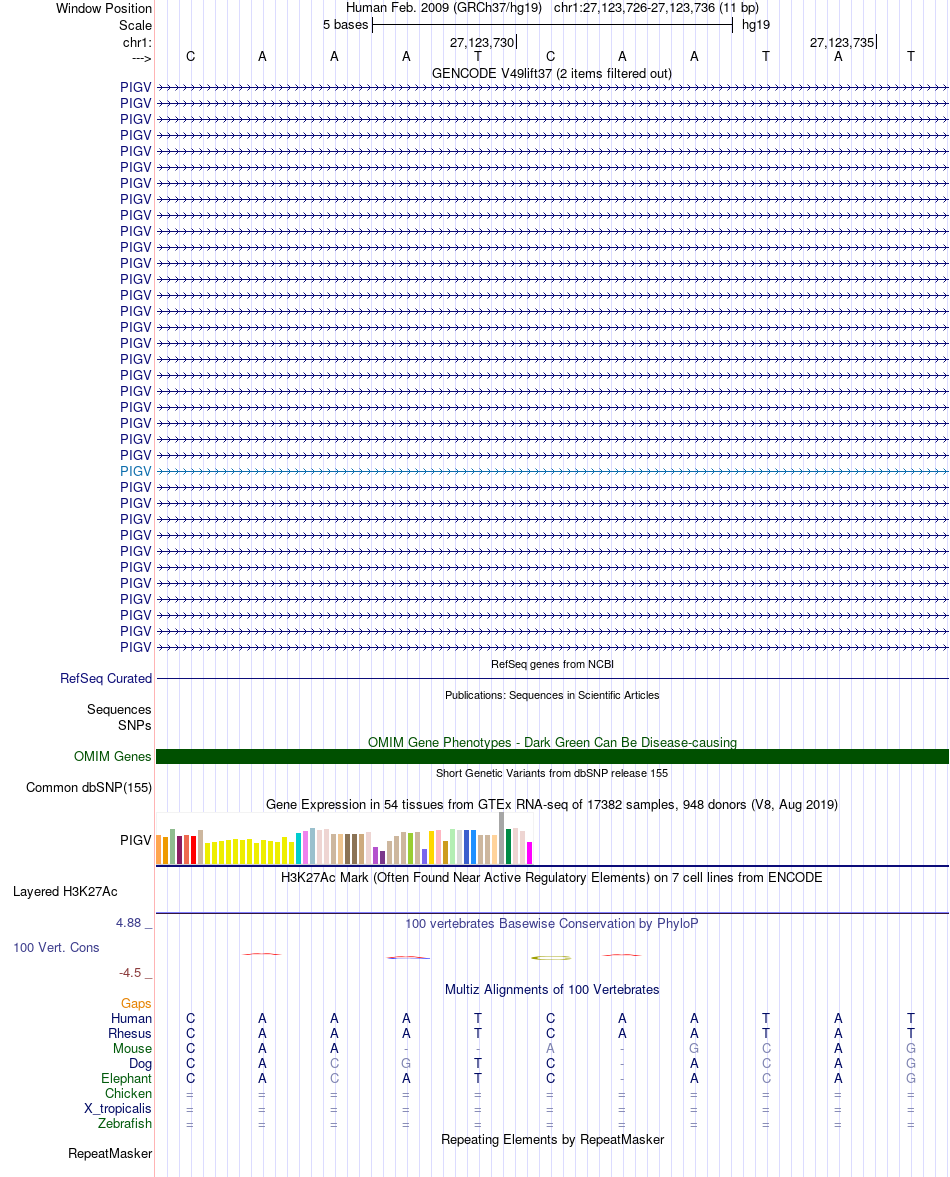Click the PIGV label beside the GTEx chart

click(x=135, y=840)
